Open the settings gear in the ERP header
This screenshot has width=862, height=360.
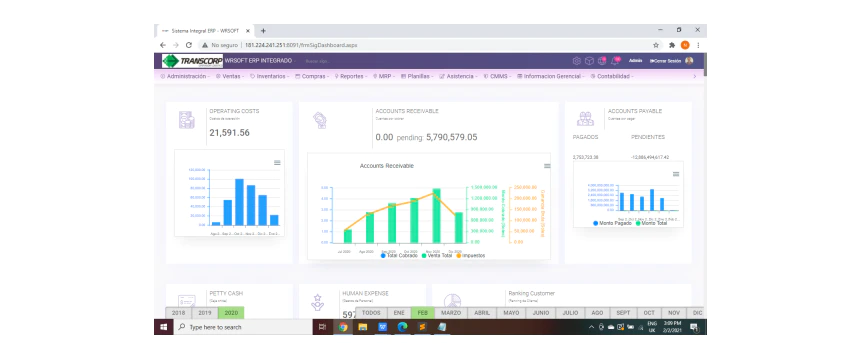(x=576, y=61)
